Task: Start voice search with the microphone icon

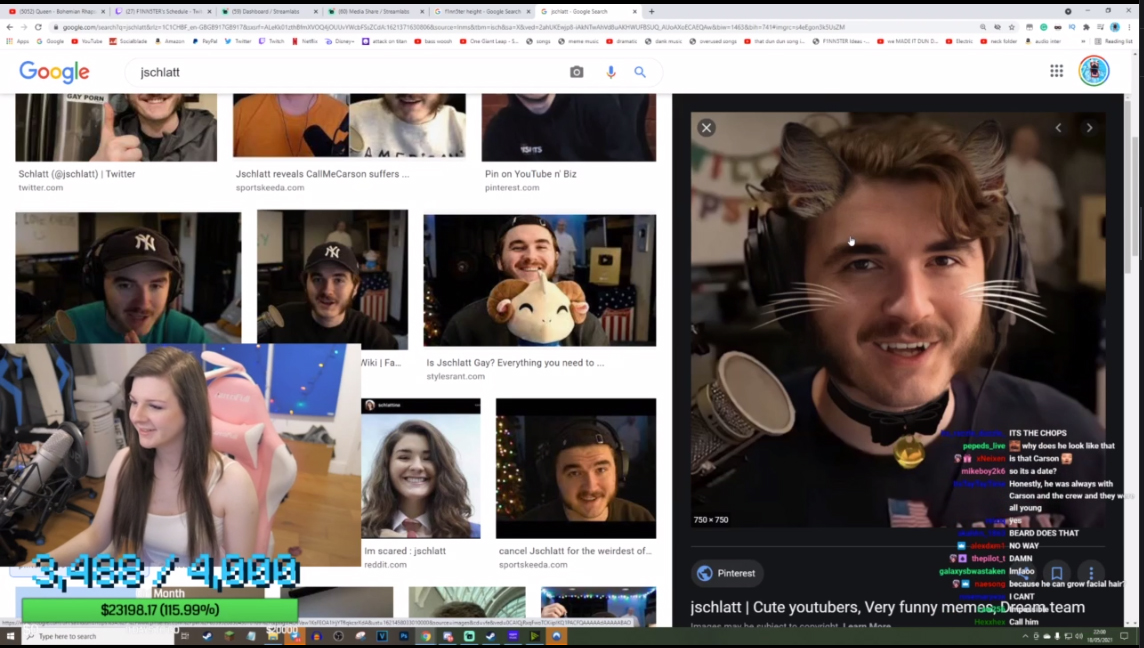Action: point(611,72)
